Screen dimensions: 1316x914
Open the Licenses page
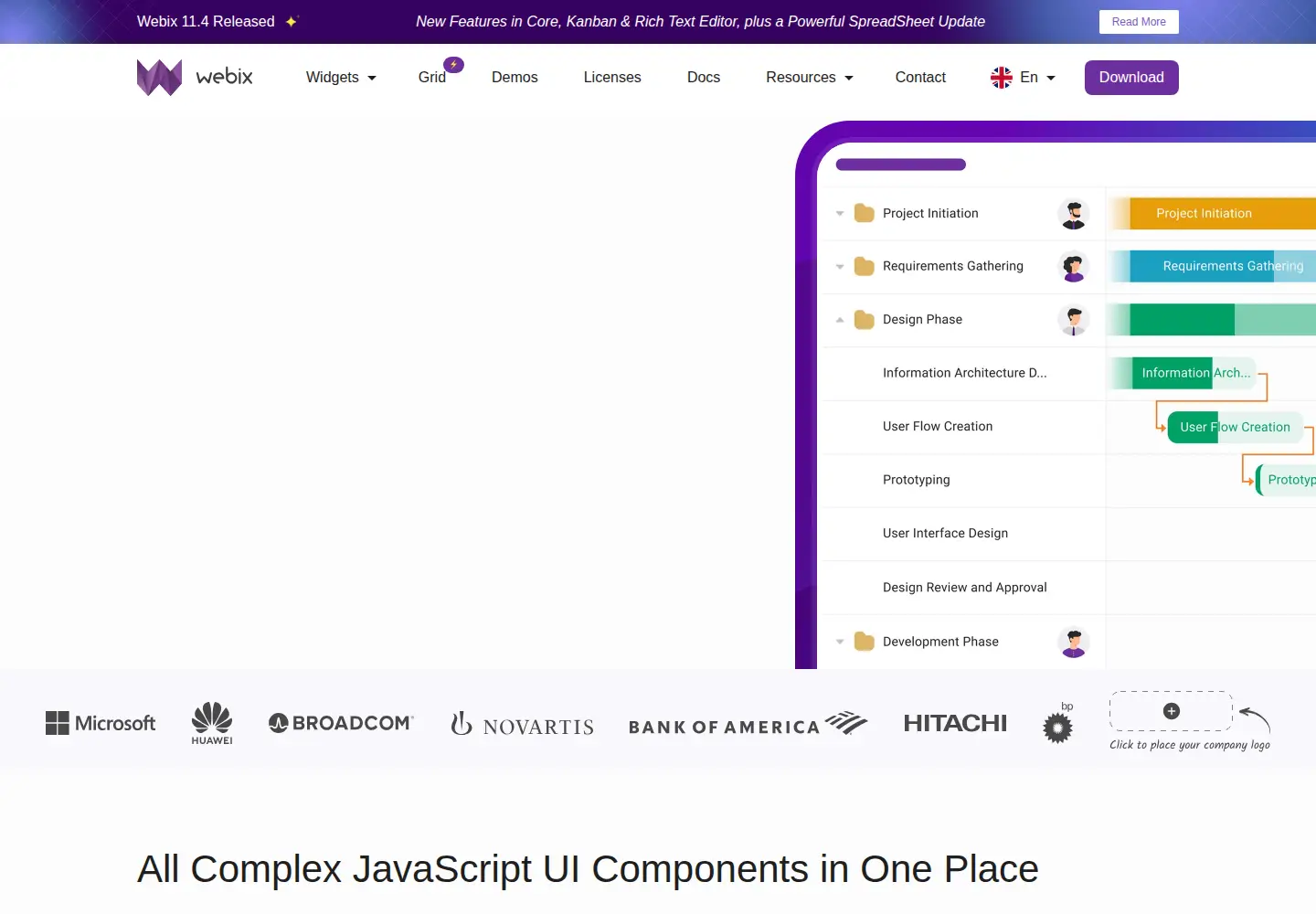pyautogui.click(x=612, y=78)
